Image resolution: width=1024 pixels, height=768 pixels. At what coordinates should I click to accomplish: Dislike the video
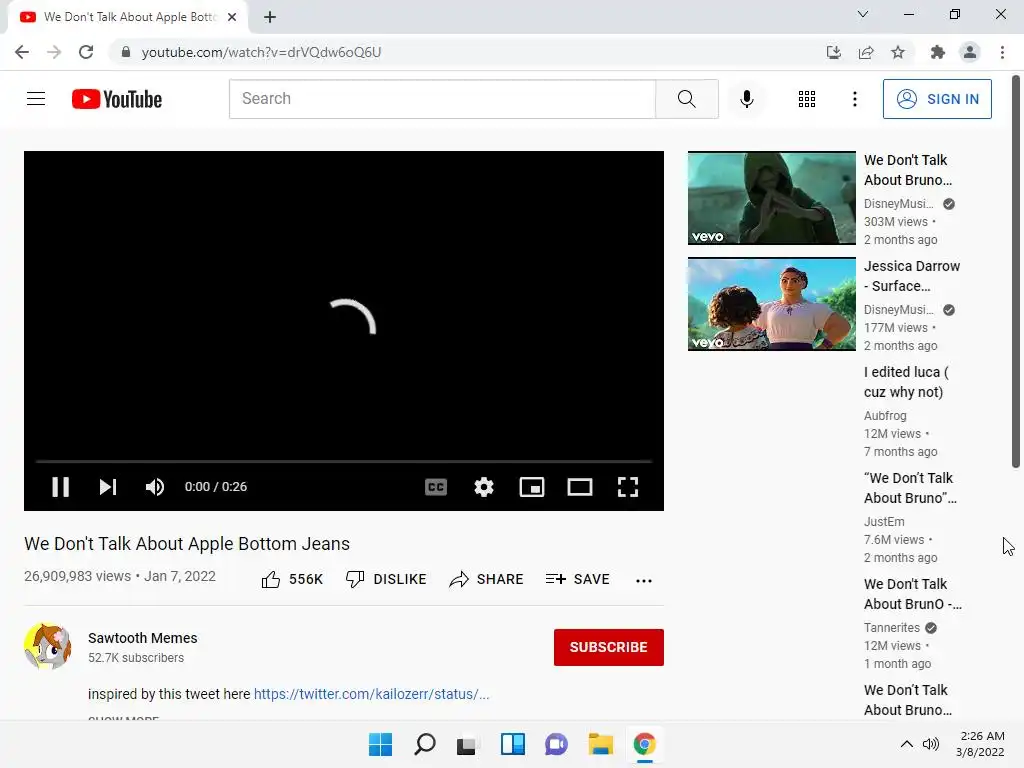click(386, 579)
